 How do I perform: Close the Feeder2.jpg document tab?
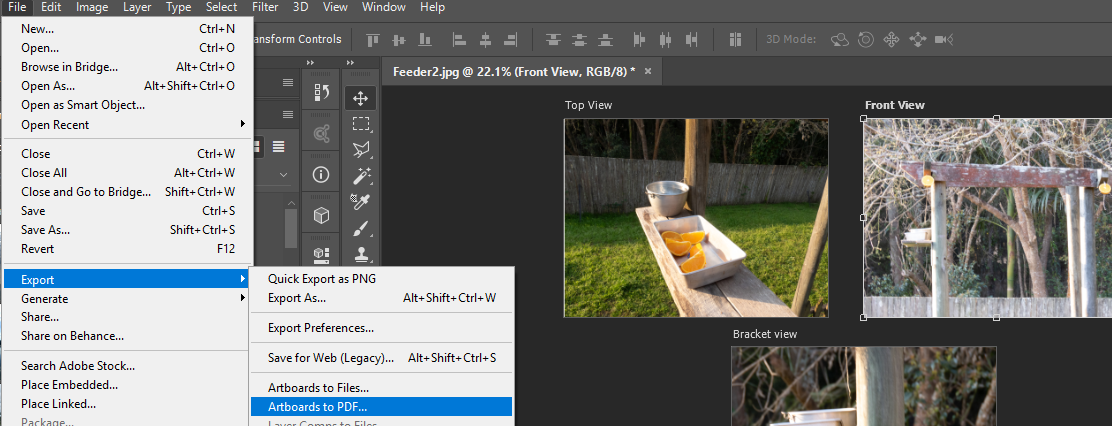647,71
